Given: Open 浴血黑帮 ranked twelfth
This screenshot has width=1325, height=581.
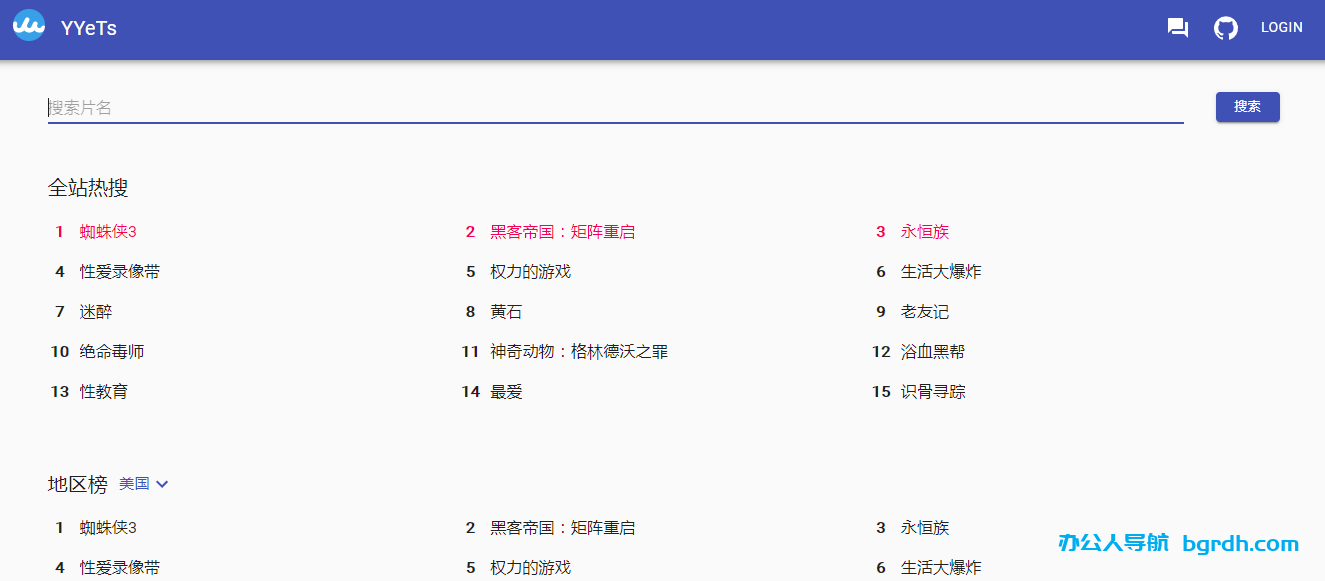Looking at the screenshot, I should pos(932,352).
